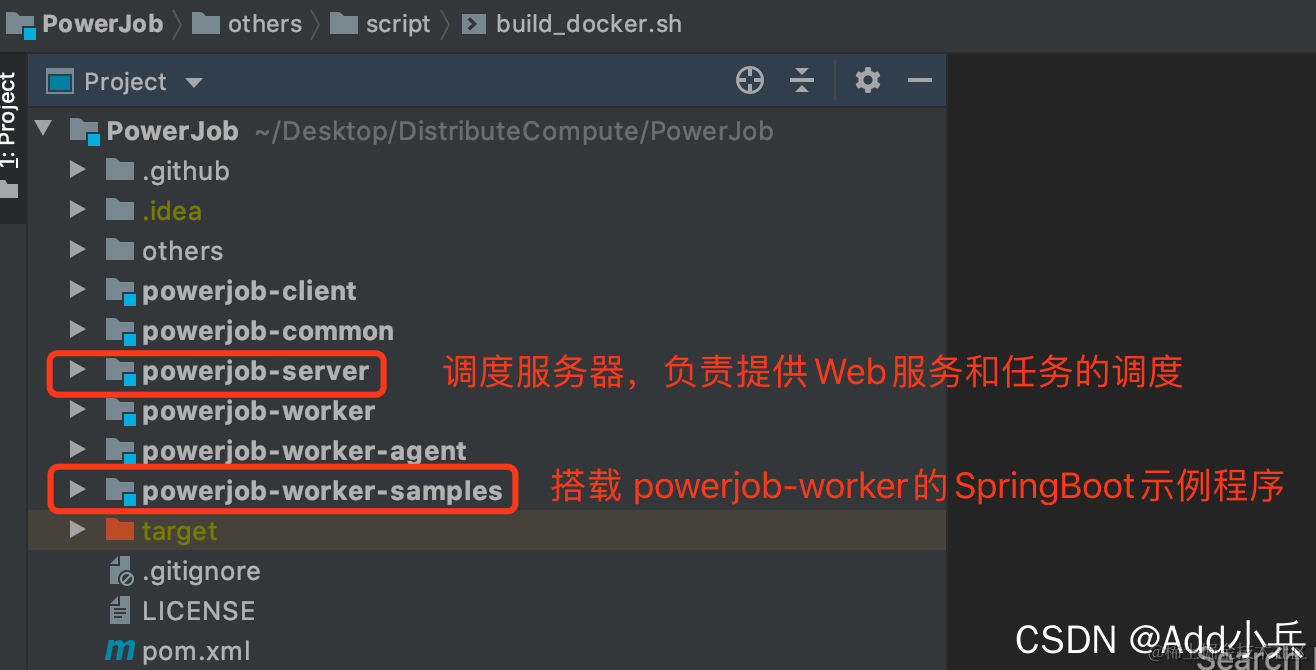Click the powerjob-client module folder icon

[119, 291]
